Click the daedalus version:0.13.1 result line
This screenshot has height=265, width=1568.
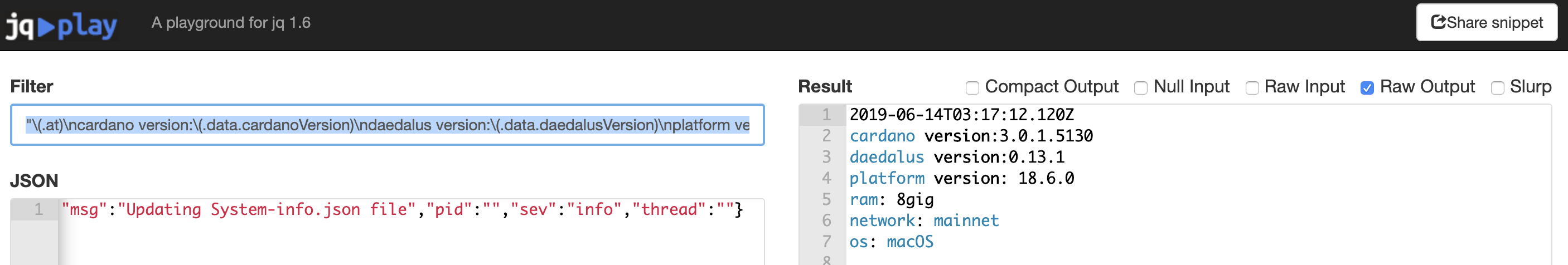[x=957, y=158]
